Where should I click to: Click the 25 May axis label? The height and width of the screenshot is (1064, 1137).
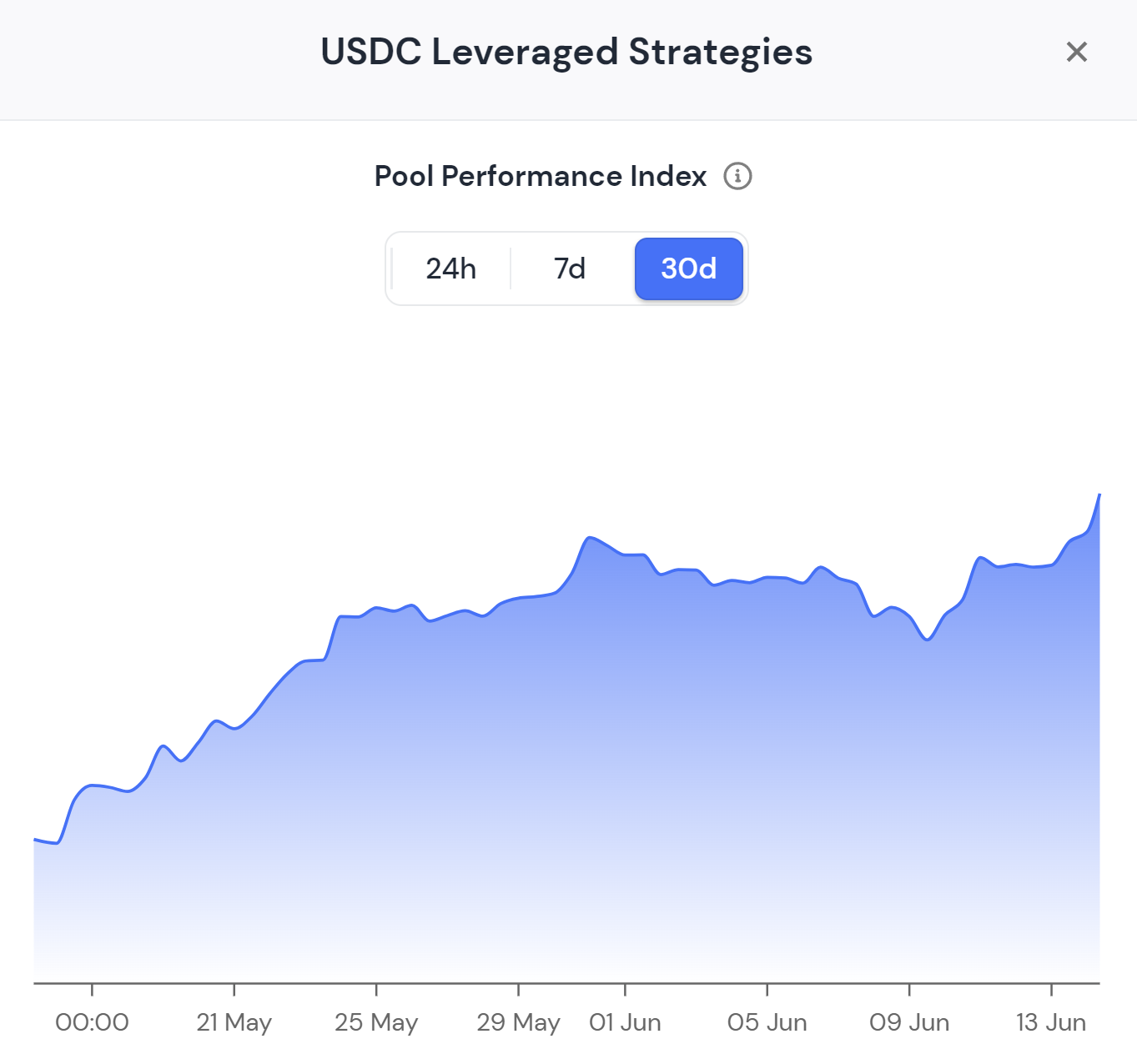[x=376, y=1022]
